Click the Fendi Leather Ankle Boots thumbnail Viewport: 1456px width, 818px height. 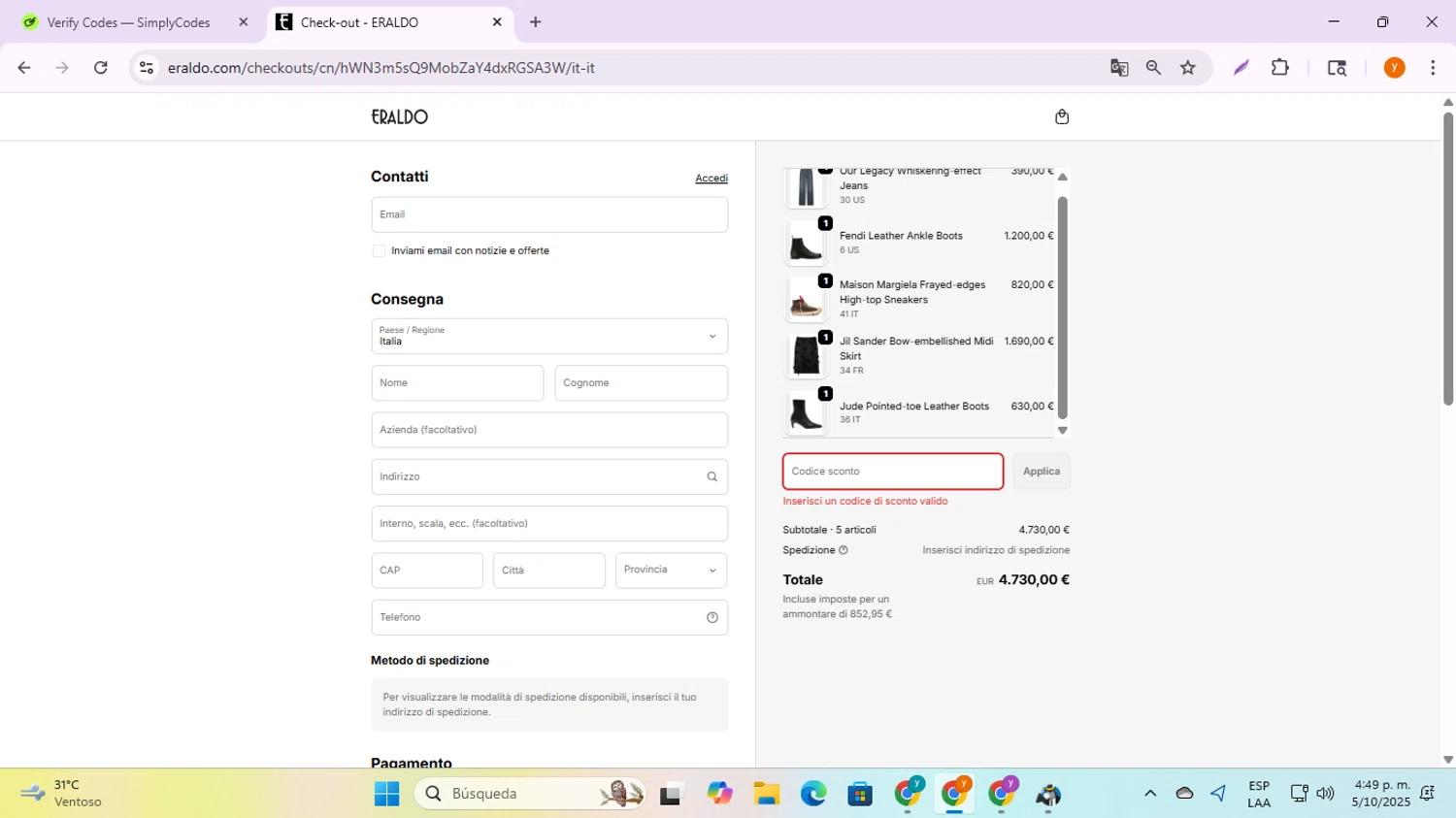(x=806, y=243)
